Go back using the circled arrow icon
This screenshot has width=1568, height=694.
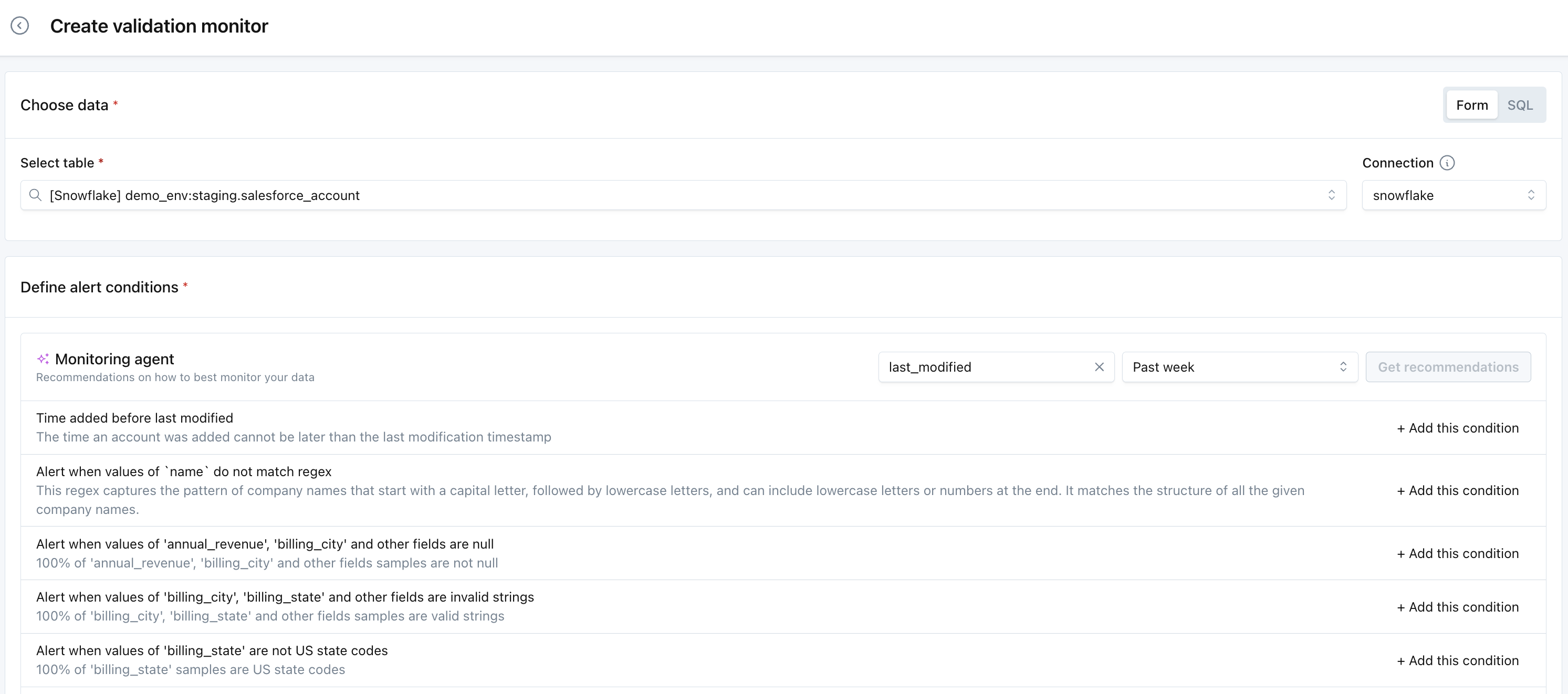[x=19, y=26]
